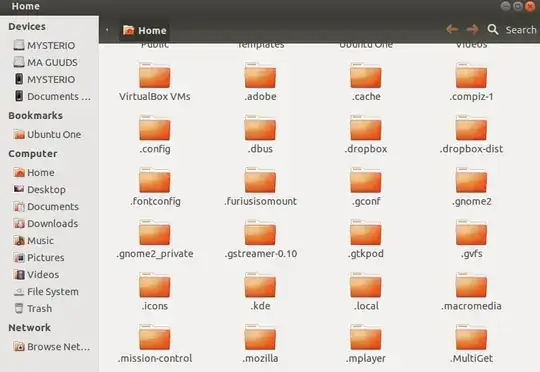Select the .gvfs folder
Viewport: 540px width, 372px height.
471,239
